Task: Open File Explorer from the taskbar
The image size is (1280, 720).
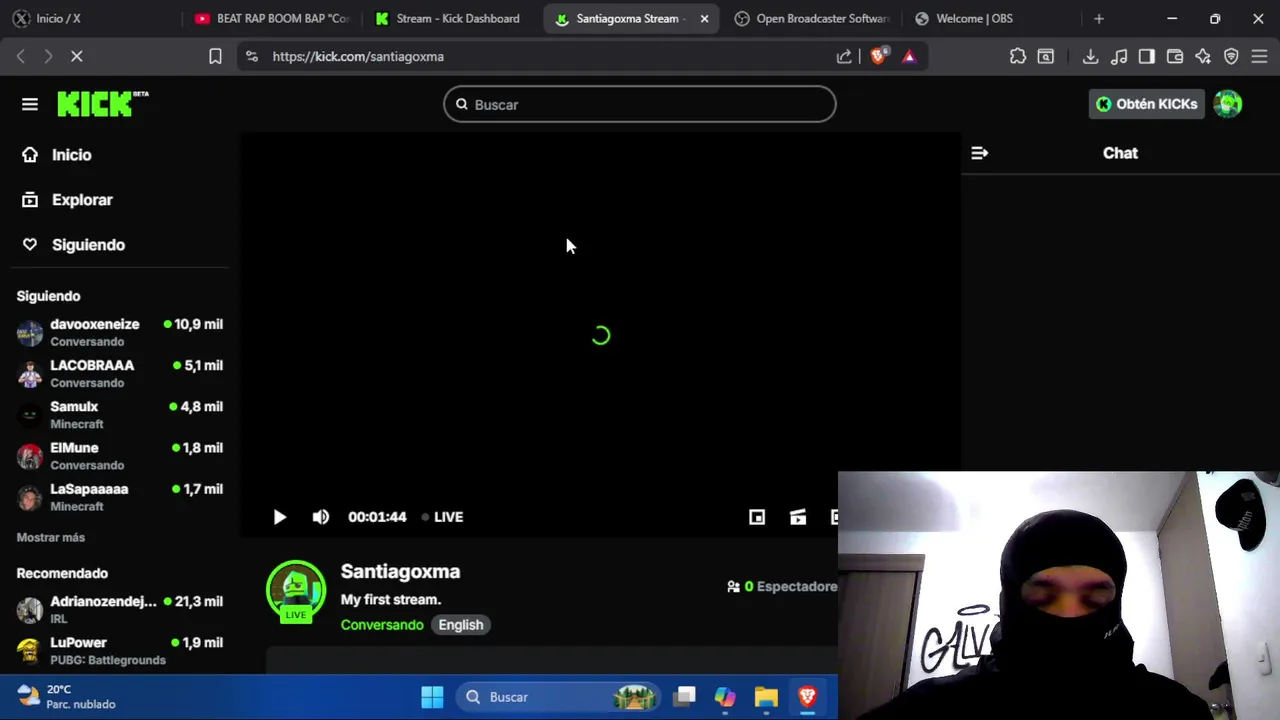Action: tap(766, 697)
